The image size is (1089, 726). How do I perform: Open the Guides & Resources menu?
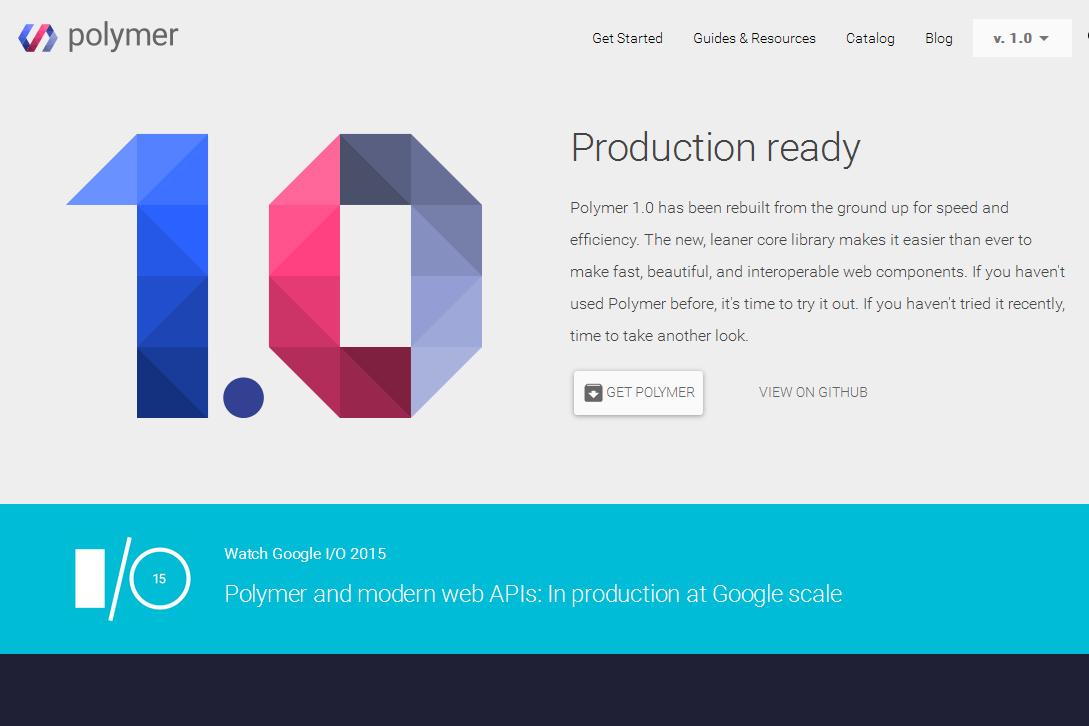(x=754, y=38)
